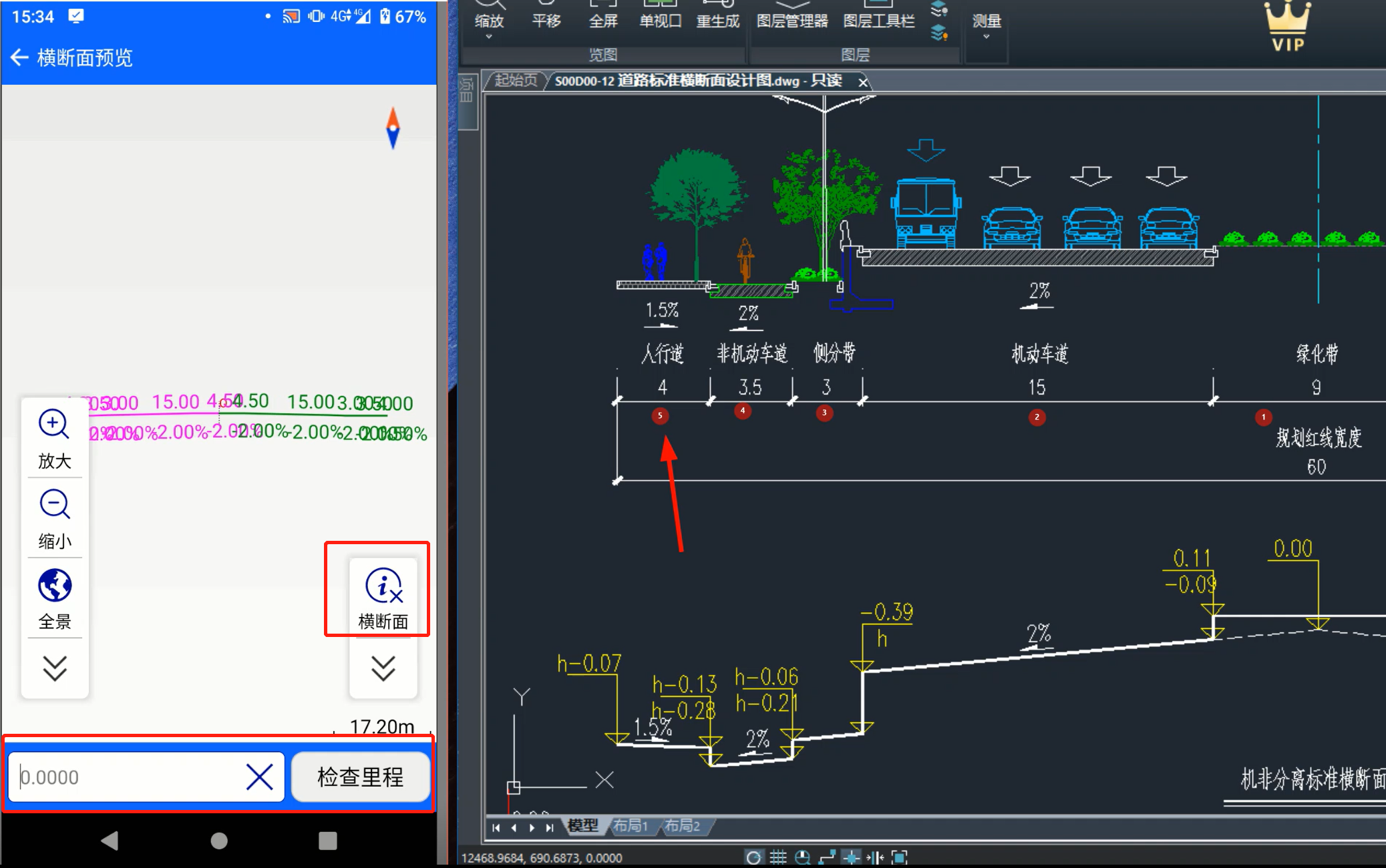Screen dimensions: 1386x868
Task: Click the 17.20m scale label on phone
Action: [381, 726]
